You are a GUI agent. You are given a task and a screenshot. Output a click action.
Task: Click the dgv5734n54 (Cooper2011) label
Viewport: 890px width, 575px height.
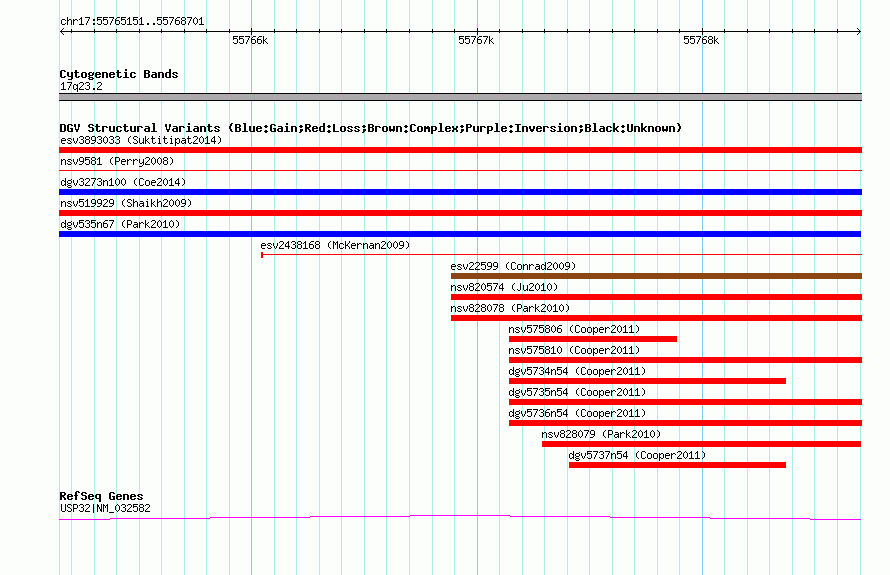577,371
